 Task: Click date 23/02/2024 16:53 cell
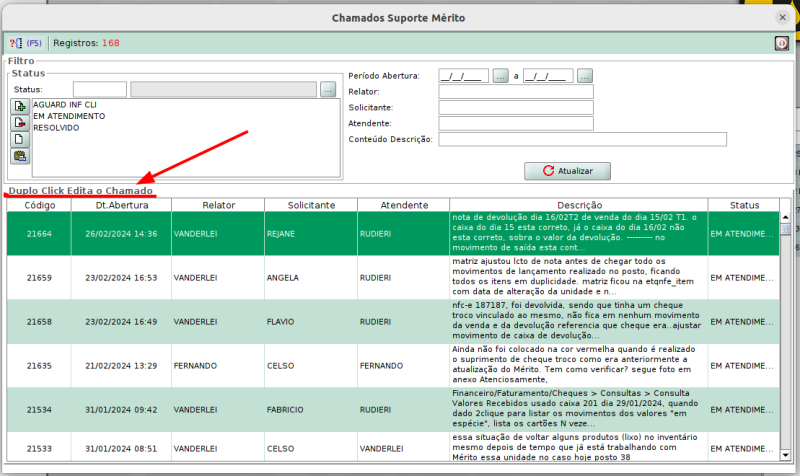click(x=121, y=278)
